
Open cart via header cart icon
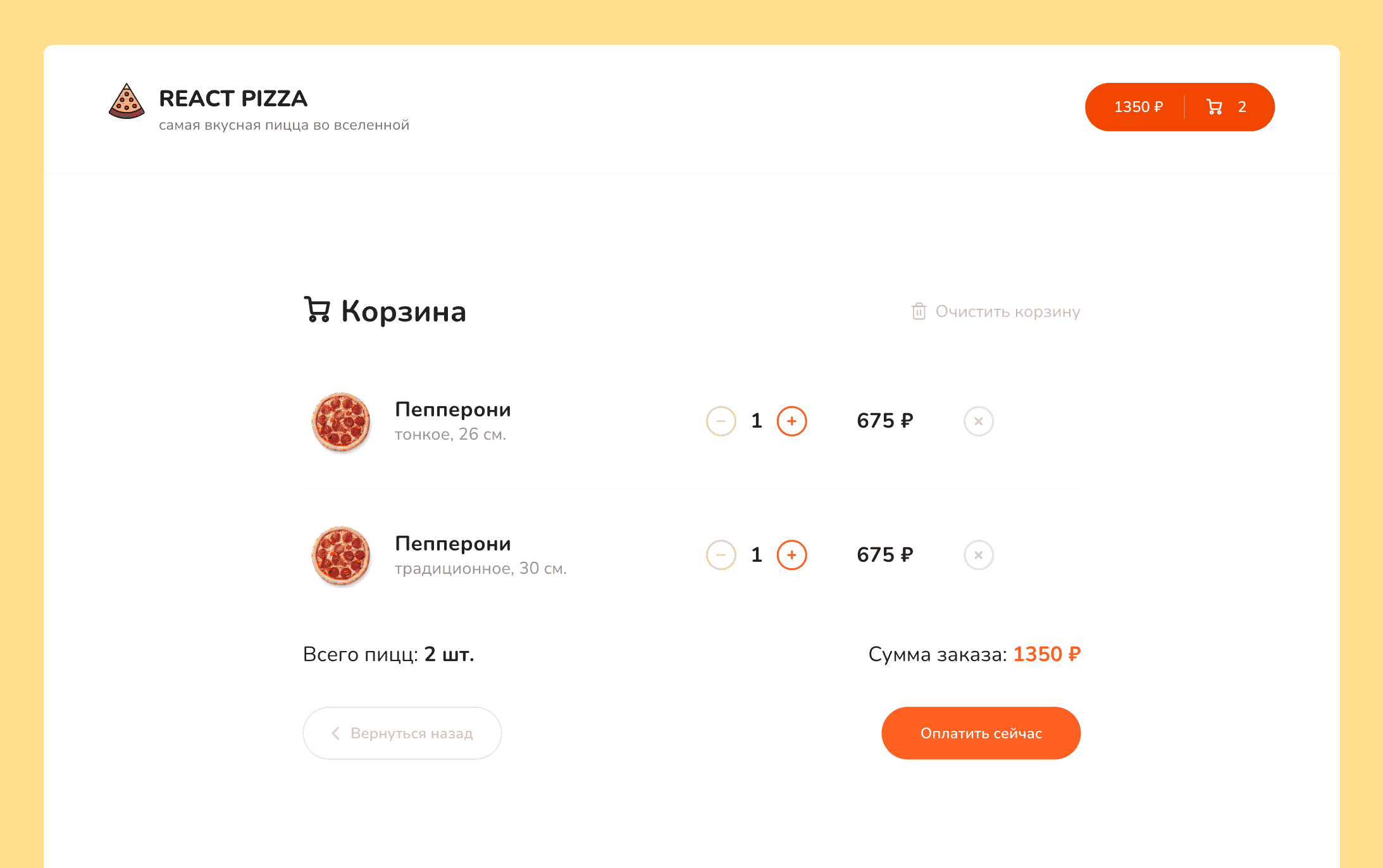[1214, 107]
